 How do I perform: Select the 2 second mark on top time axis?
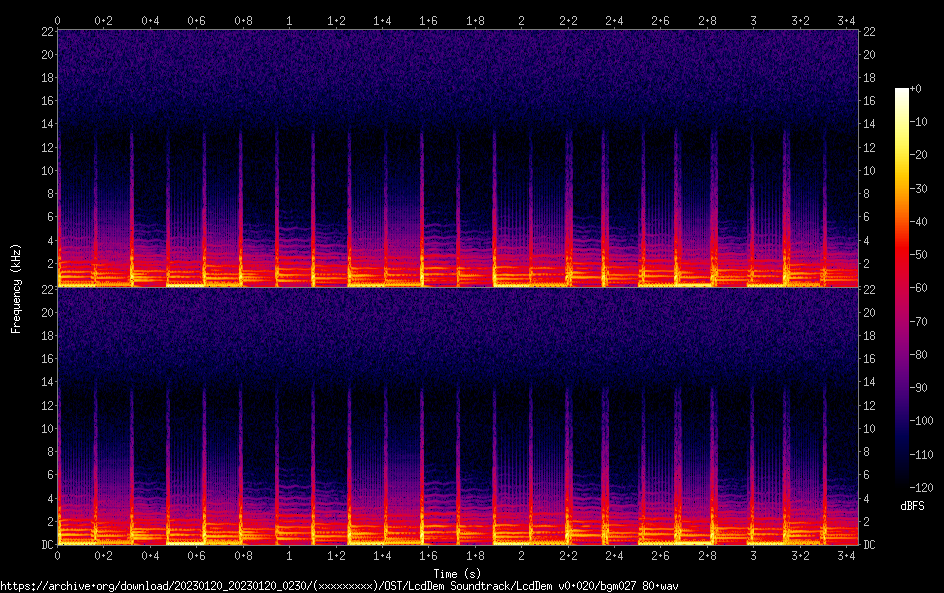(521, 20)
